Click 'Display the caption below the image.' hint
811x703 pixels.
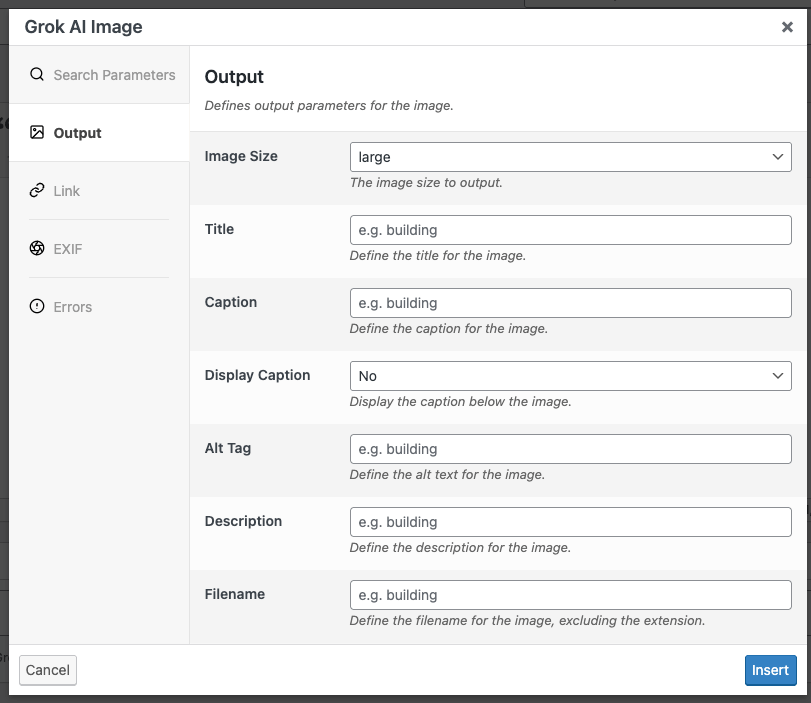[460, 401]
